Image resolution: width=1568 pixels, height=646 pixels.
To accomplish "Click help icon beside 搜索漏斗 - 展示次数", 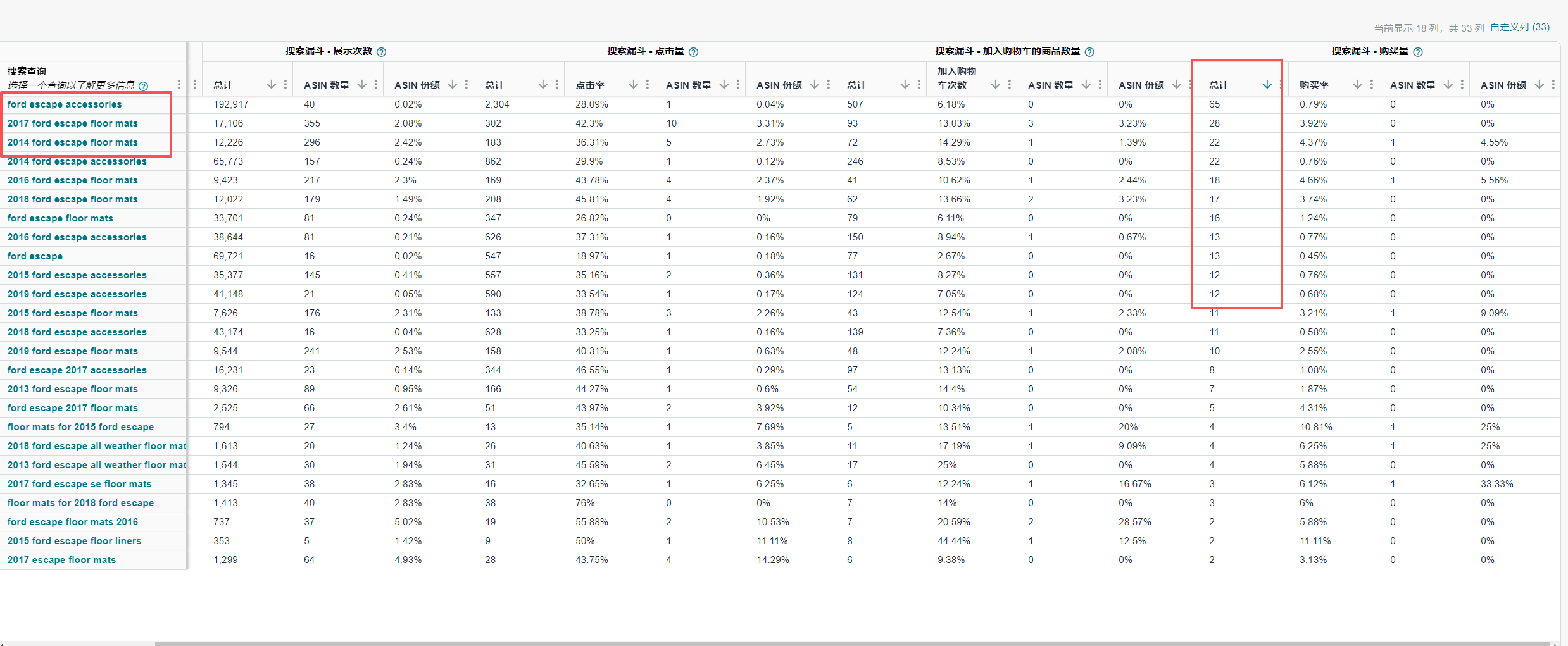I will point(381,52).
